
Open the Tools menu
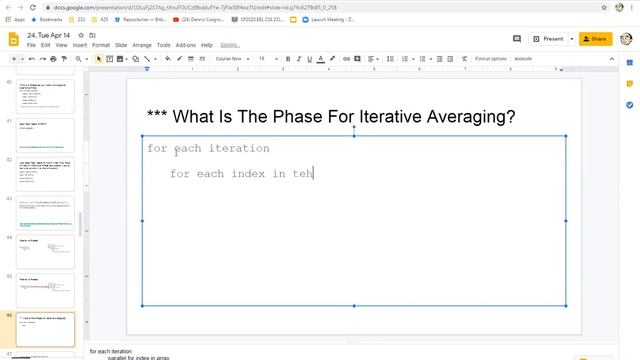tap(164, 45)
